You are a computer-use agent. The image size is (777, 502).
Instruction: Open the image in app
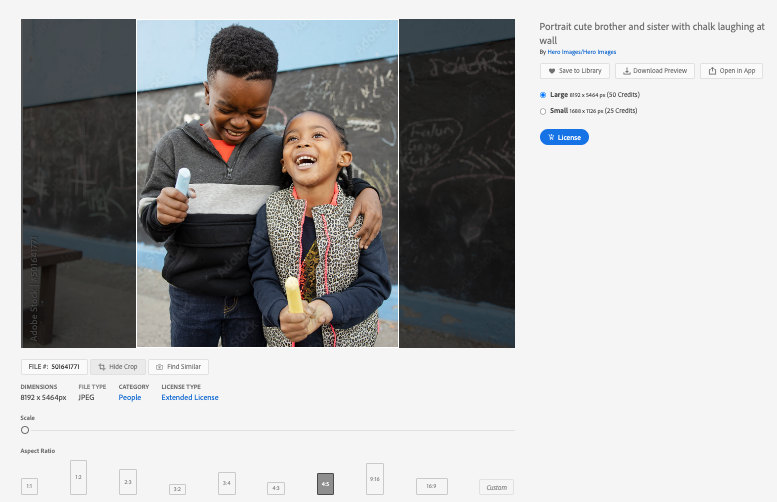(731, 71)
